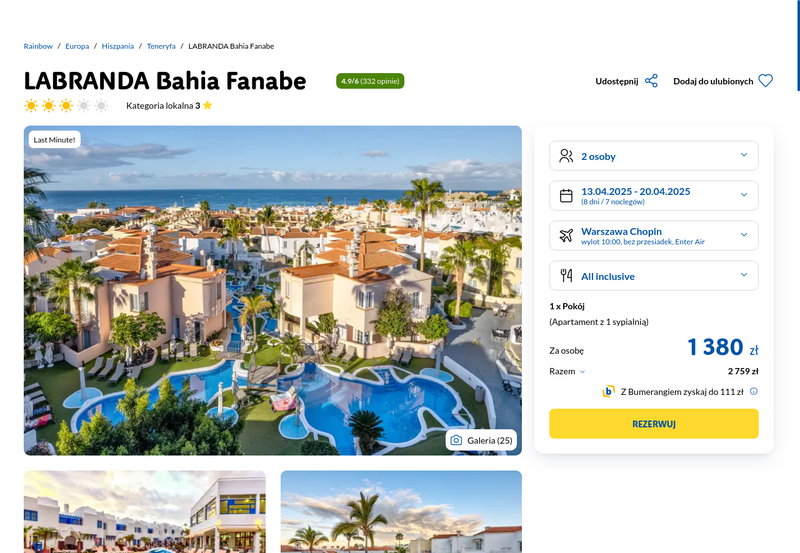This screenshot has width=800, height=553.
Task: Click the Bumerang logo icon
Action: 608,392
